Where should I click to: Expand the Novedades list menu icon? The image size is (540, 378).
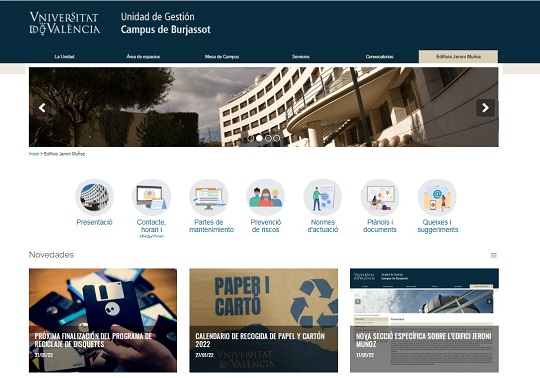pos(494,255)
